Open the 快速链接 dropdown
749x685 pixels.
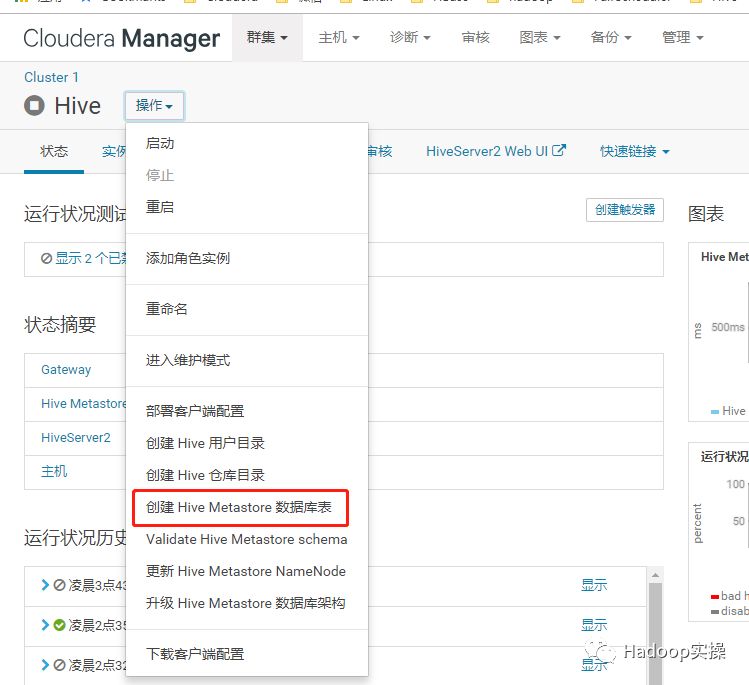[635, 151]
